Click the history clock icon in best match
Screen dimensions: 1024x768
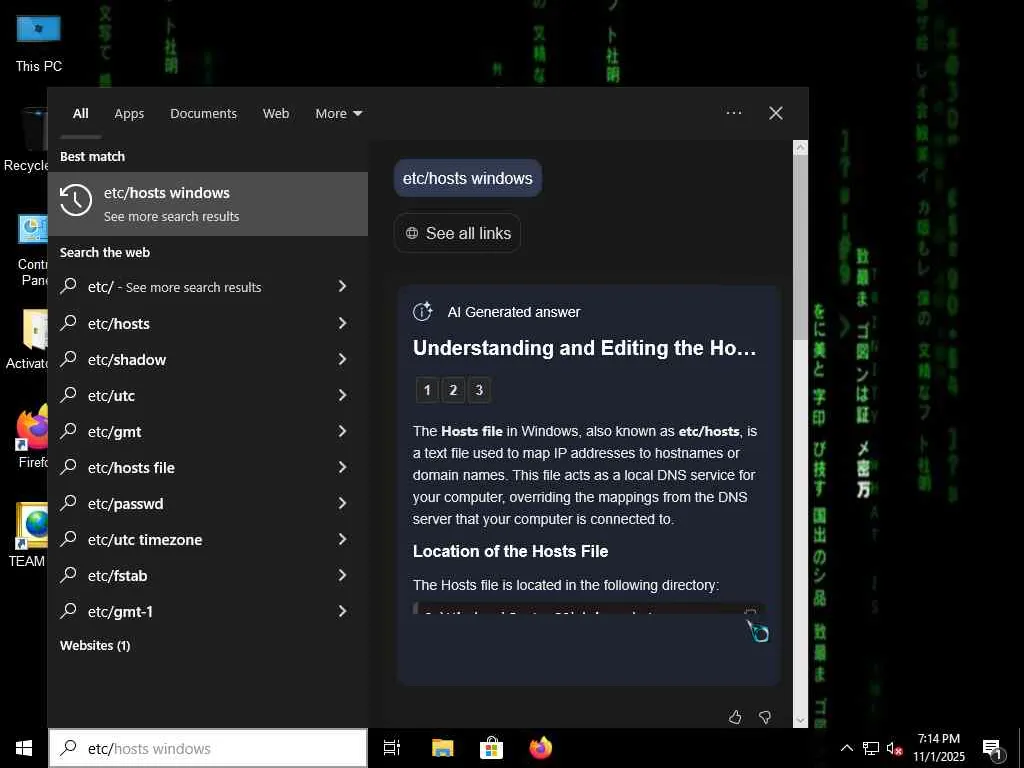[x=76, y=200]
